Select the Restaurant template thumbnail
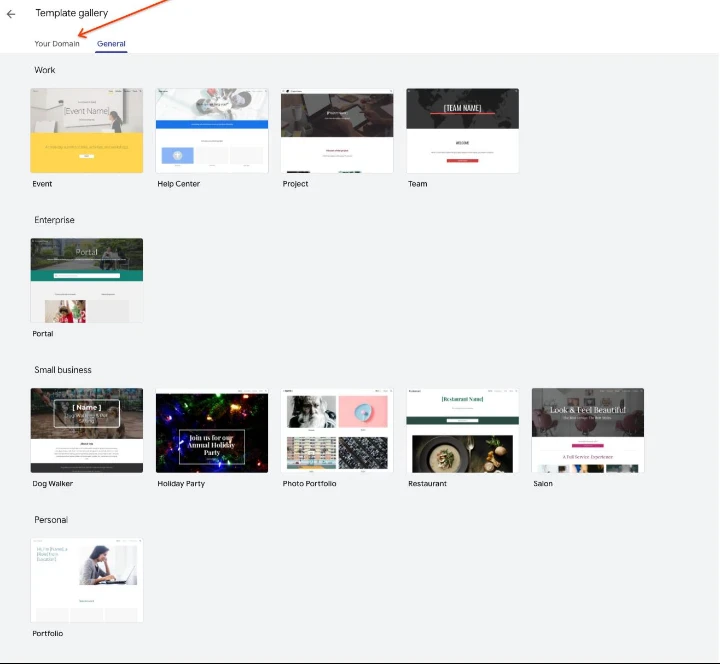This screenshot has width=720, height=664. [462, 430]
